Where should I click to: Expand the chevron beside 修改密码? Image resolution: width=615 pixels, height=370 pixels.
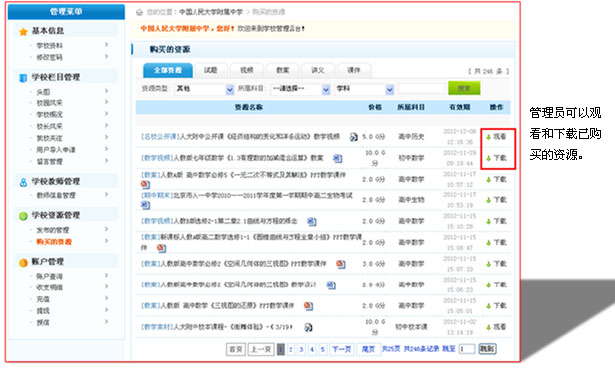coord(106,57)
